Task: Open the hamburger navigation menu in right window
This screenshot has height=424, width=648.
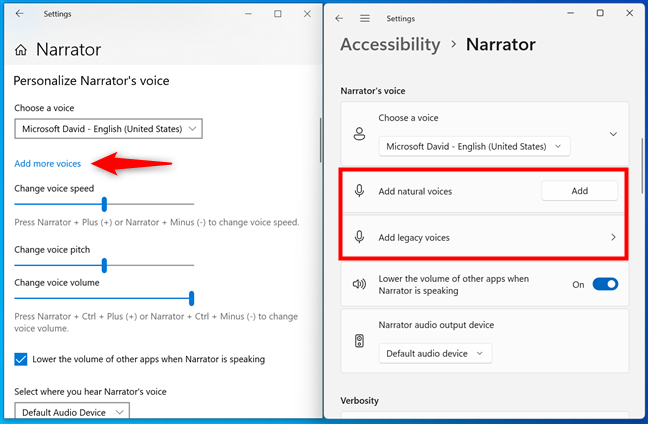Action: point(364,19)
